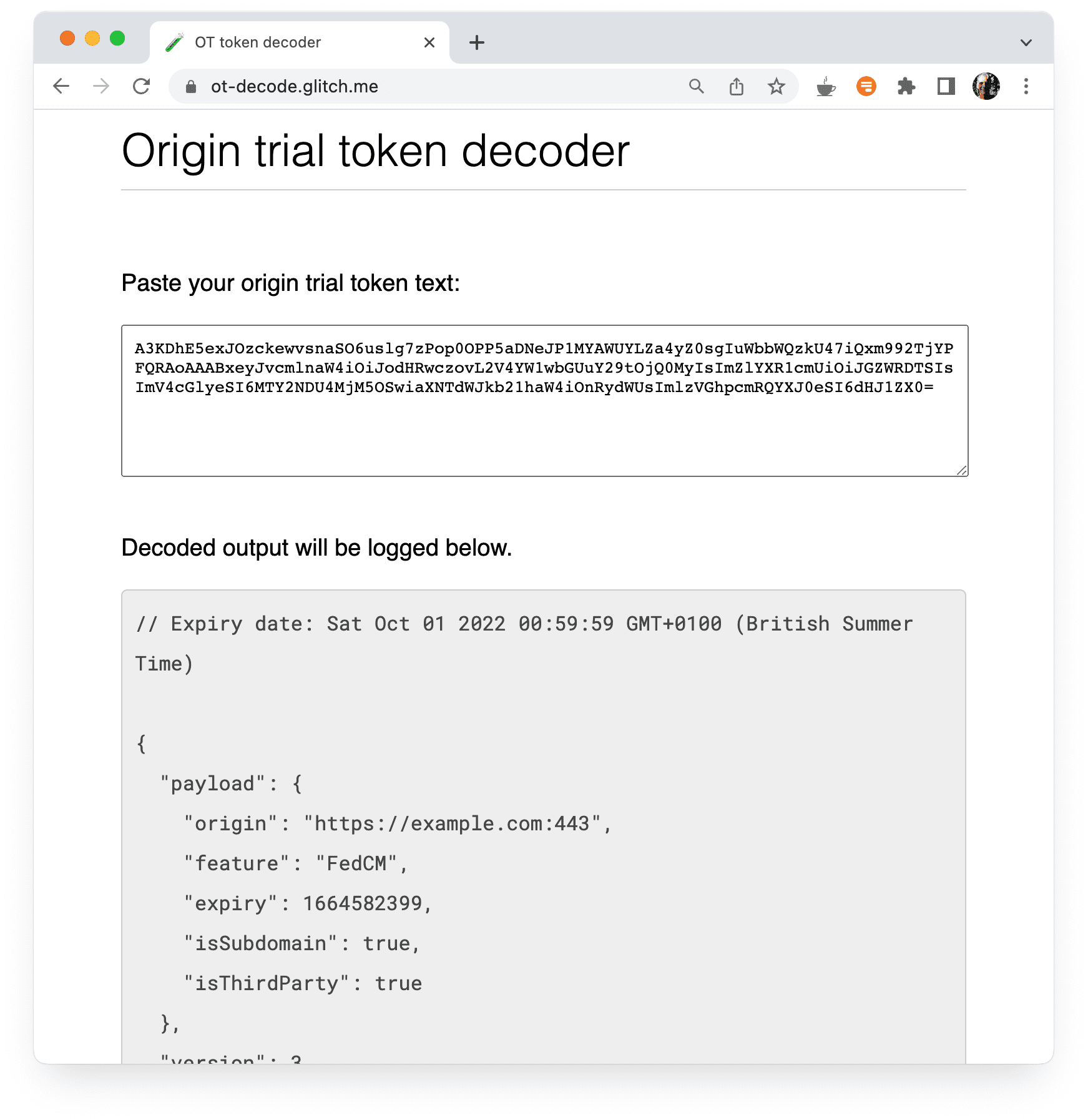
Task: Open the side panel icon
Action: point(946,86)
